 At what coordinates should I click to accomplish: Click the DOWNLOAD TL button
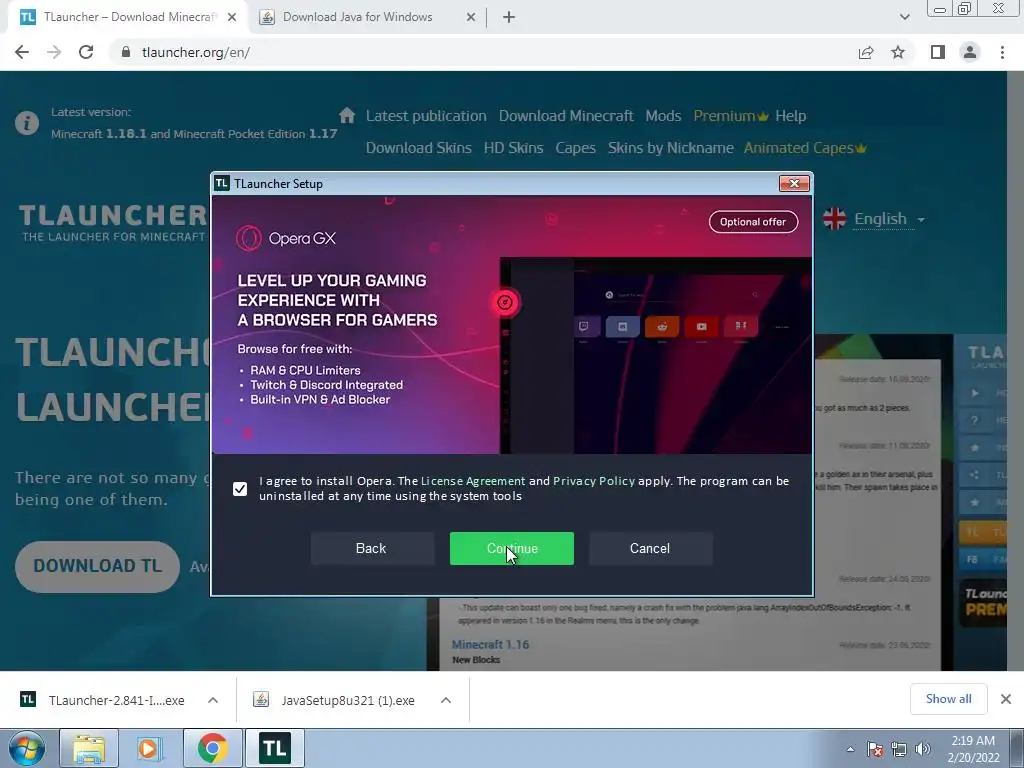[97, 566]
